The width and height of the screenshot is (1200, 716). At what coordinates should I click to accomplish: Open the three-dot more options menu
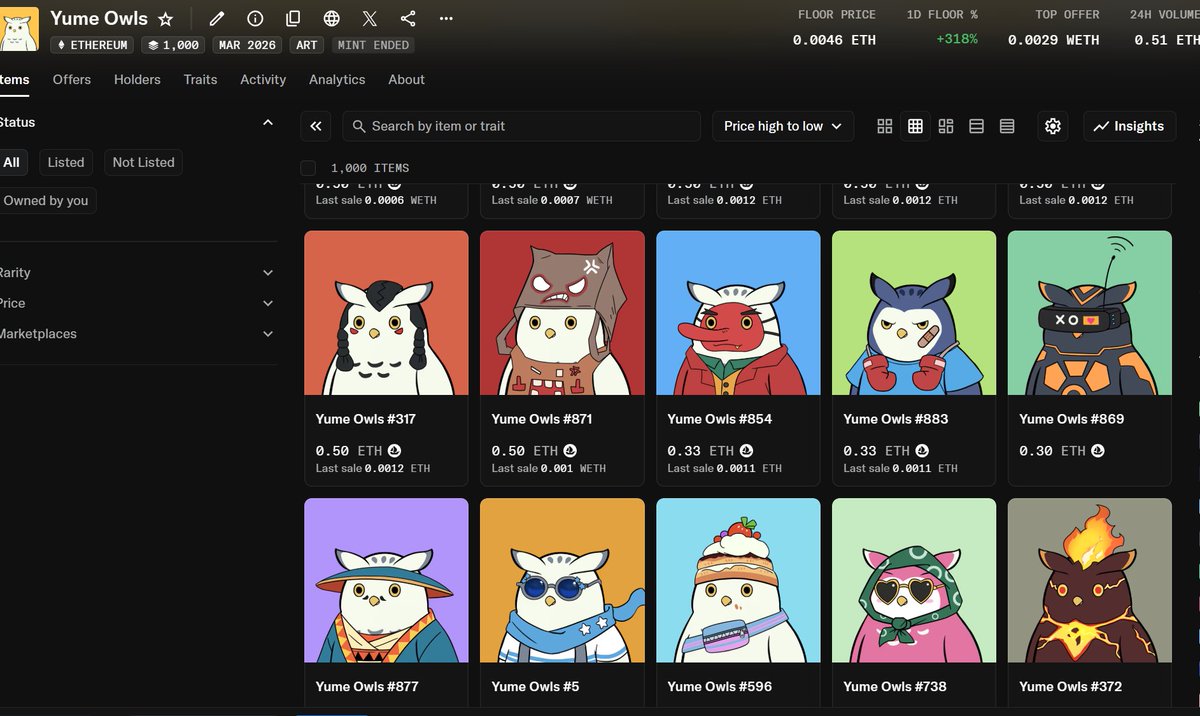(x=446, y=19)
